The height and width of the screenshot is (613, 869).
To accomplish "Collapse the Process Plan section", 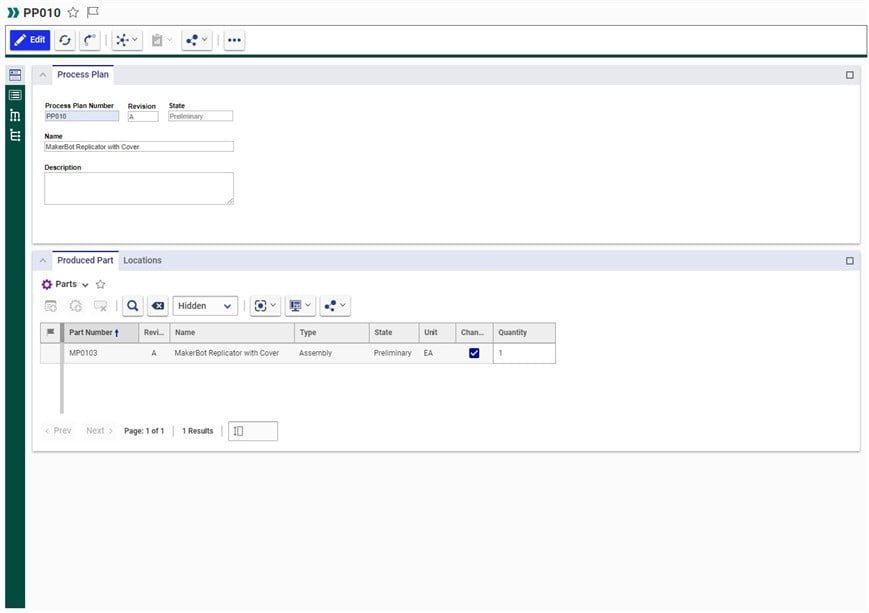I will click(x=43, y=75).
